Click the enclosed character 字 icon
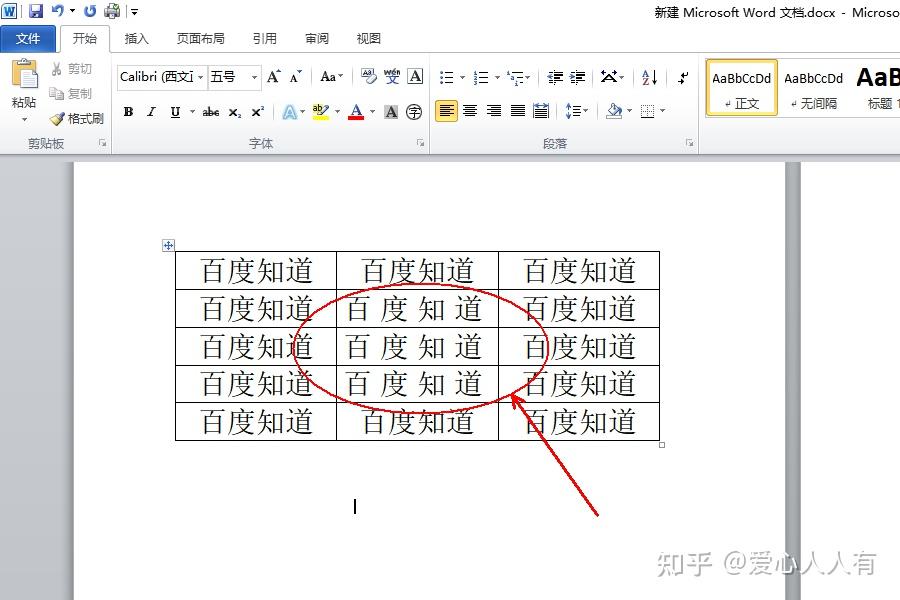 tap(414, 112)
